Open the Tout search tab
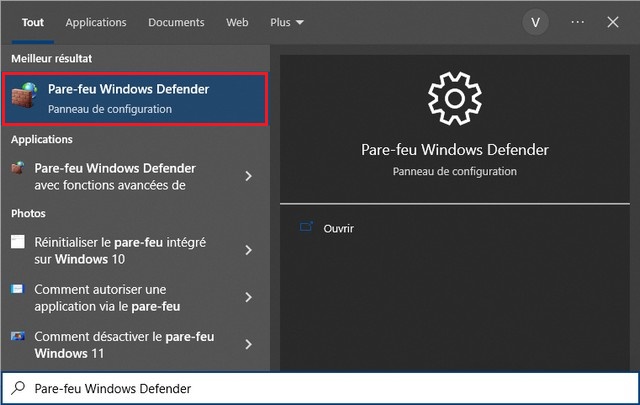 33,22
